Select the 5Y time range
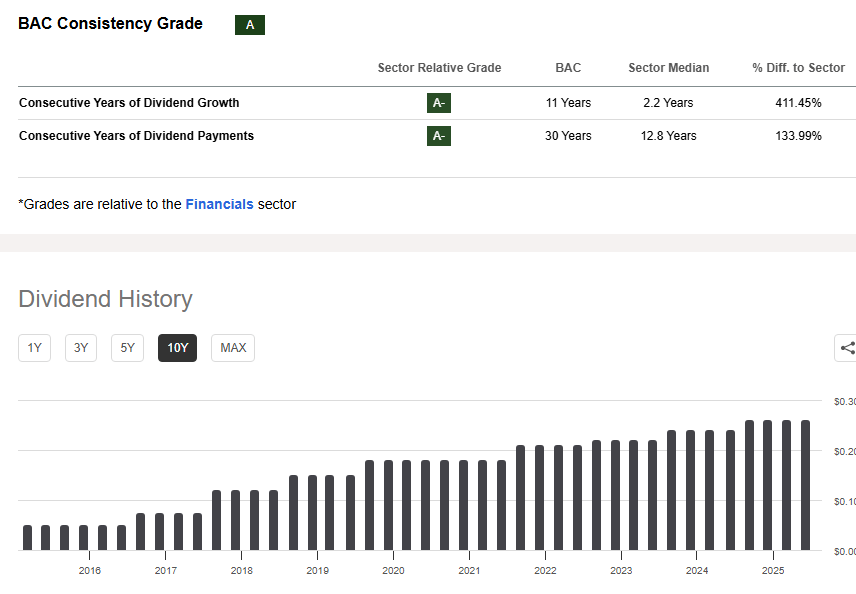This screenshot has height=594, width=856. [127, 348]
